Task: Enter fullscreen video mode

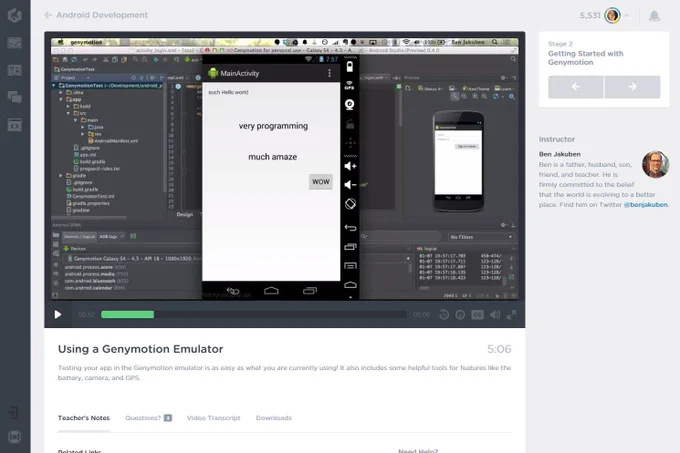Action: tap(511, 315)
